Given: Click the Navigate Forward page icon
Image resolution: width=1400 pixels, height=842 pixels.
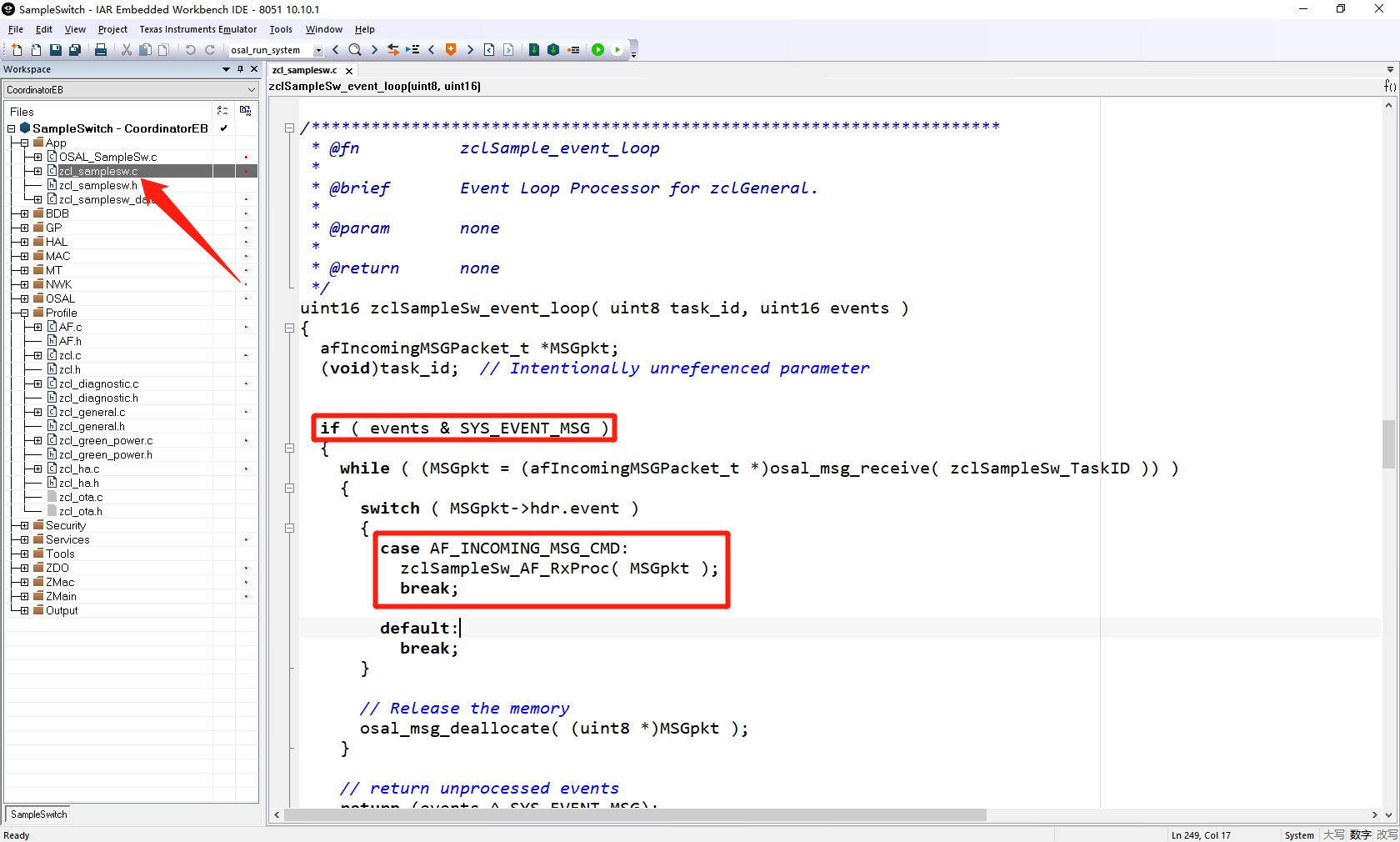Looking at the screenshot, I should click(x=508, y=50).
